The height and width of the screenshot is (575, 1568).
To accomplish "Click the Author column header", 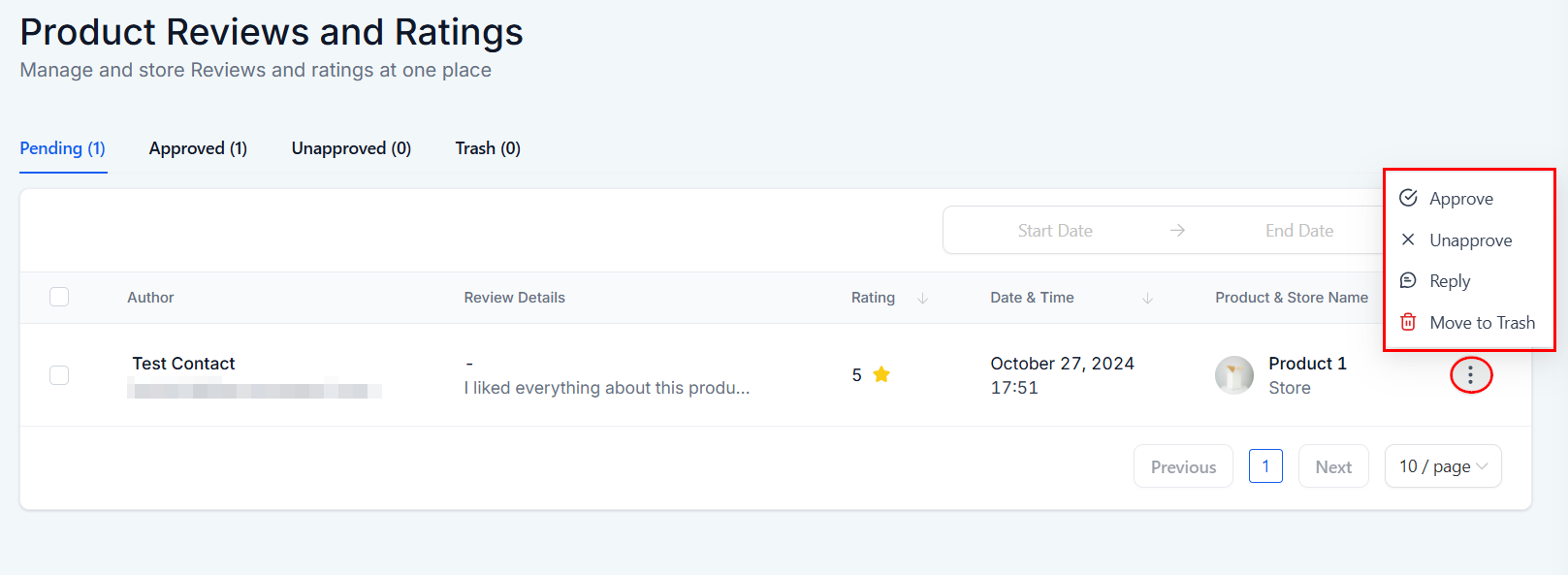I will point(150,298).
